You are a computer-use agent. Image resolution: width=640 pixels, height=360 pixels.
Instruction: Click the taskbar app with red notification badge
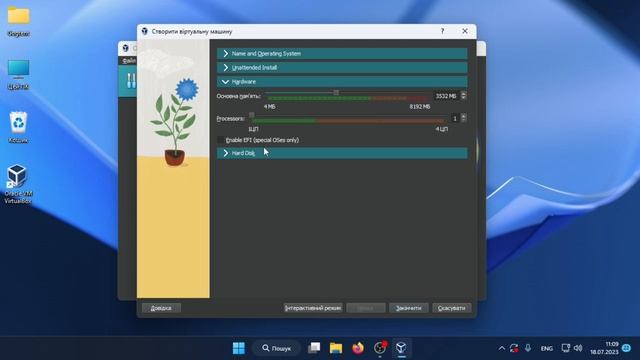point(380,348)
